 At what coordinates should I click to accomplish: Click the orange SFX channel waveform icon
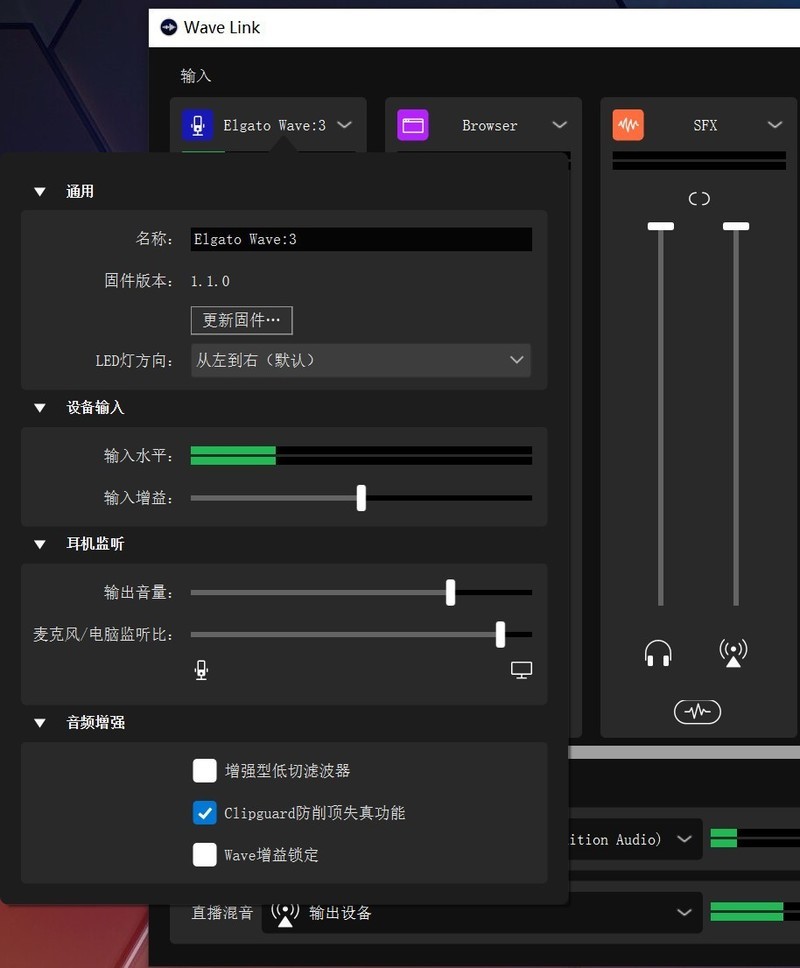tap(628, 124)
